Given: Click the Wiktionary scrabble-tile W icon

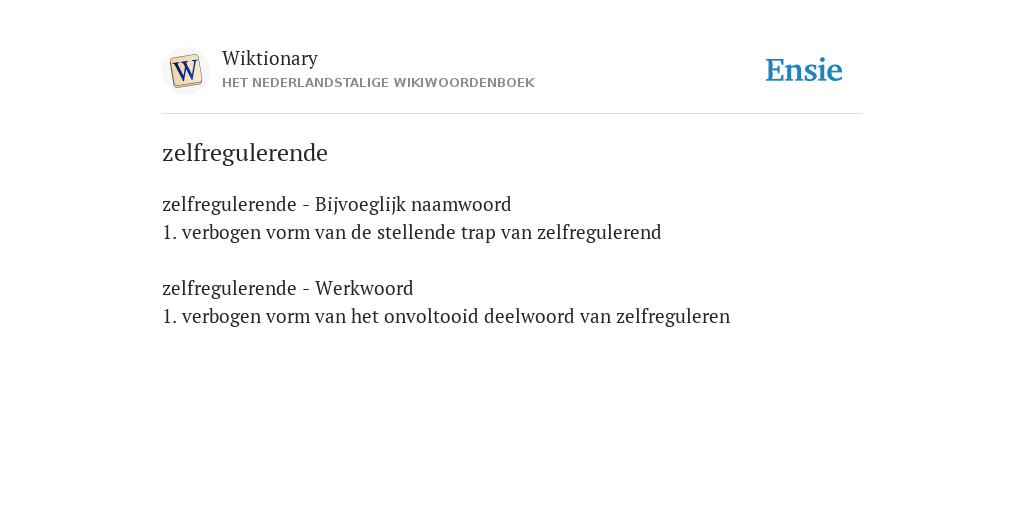Looking at the screenshot, I should 185,71.
